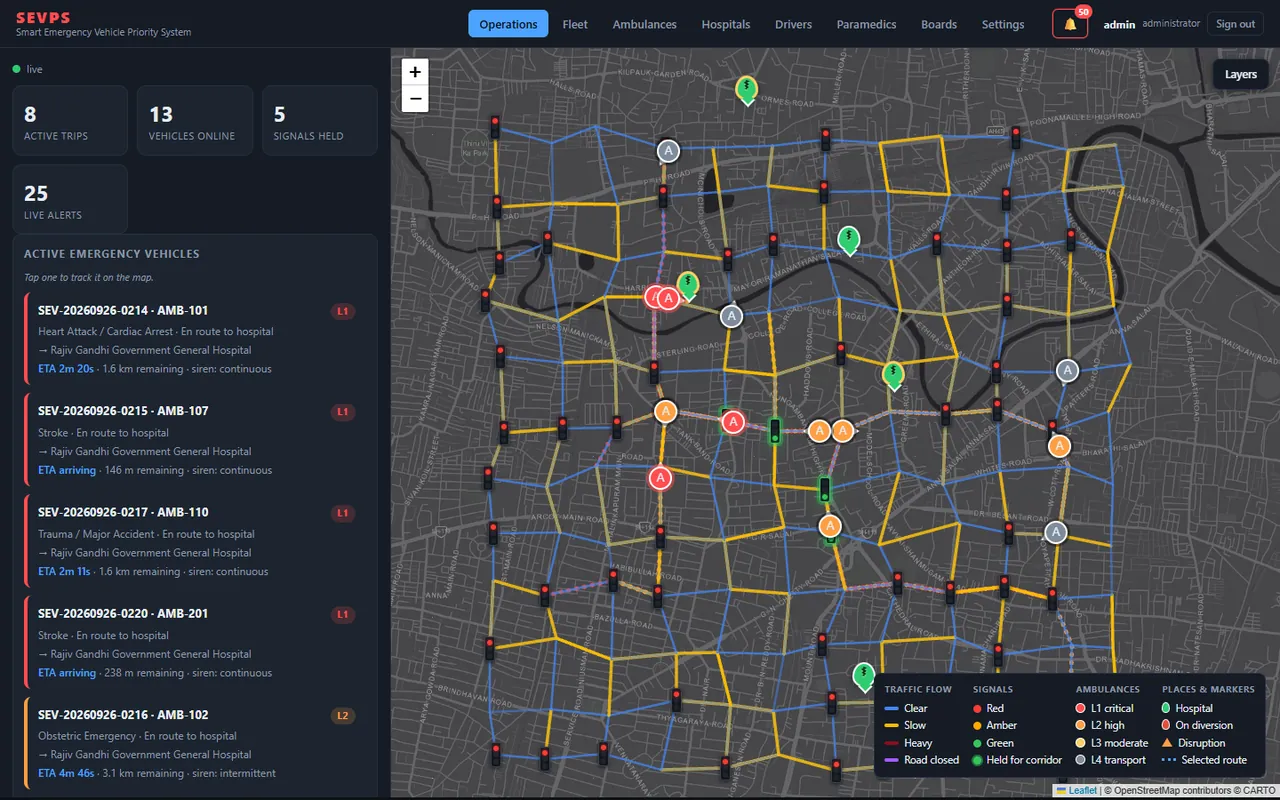
Task: Click the Active Trips stat card
Action: click(70, 121)
